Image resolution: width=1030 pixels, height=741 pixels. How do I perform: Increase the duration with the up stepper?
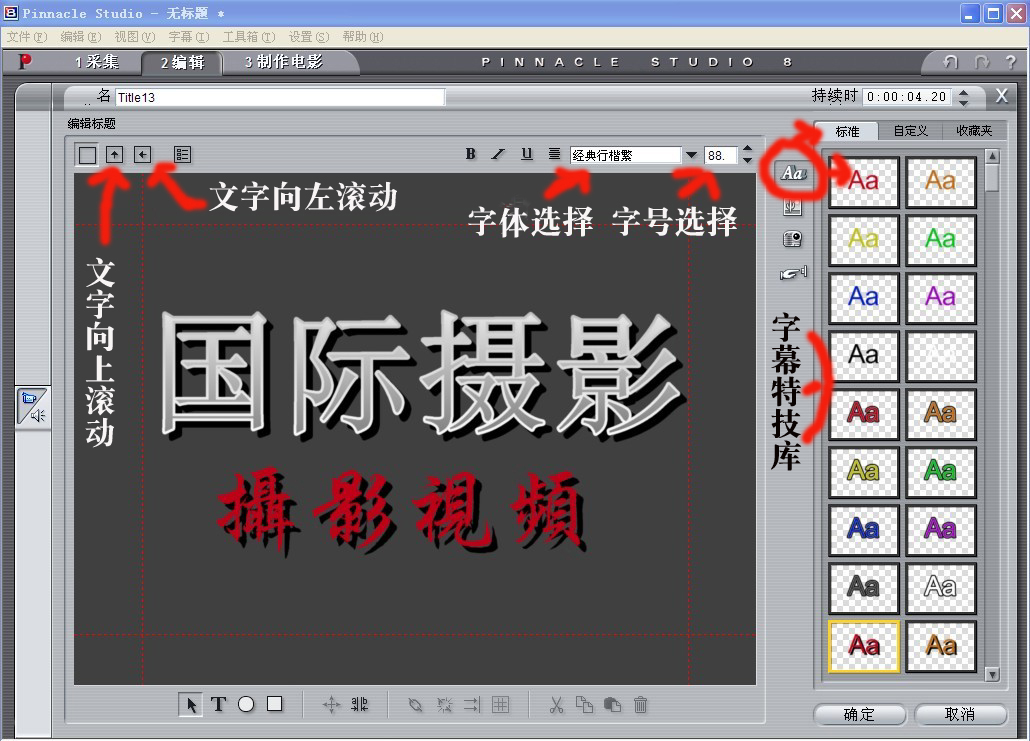coord(963,92)
